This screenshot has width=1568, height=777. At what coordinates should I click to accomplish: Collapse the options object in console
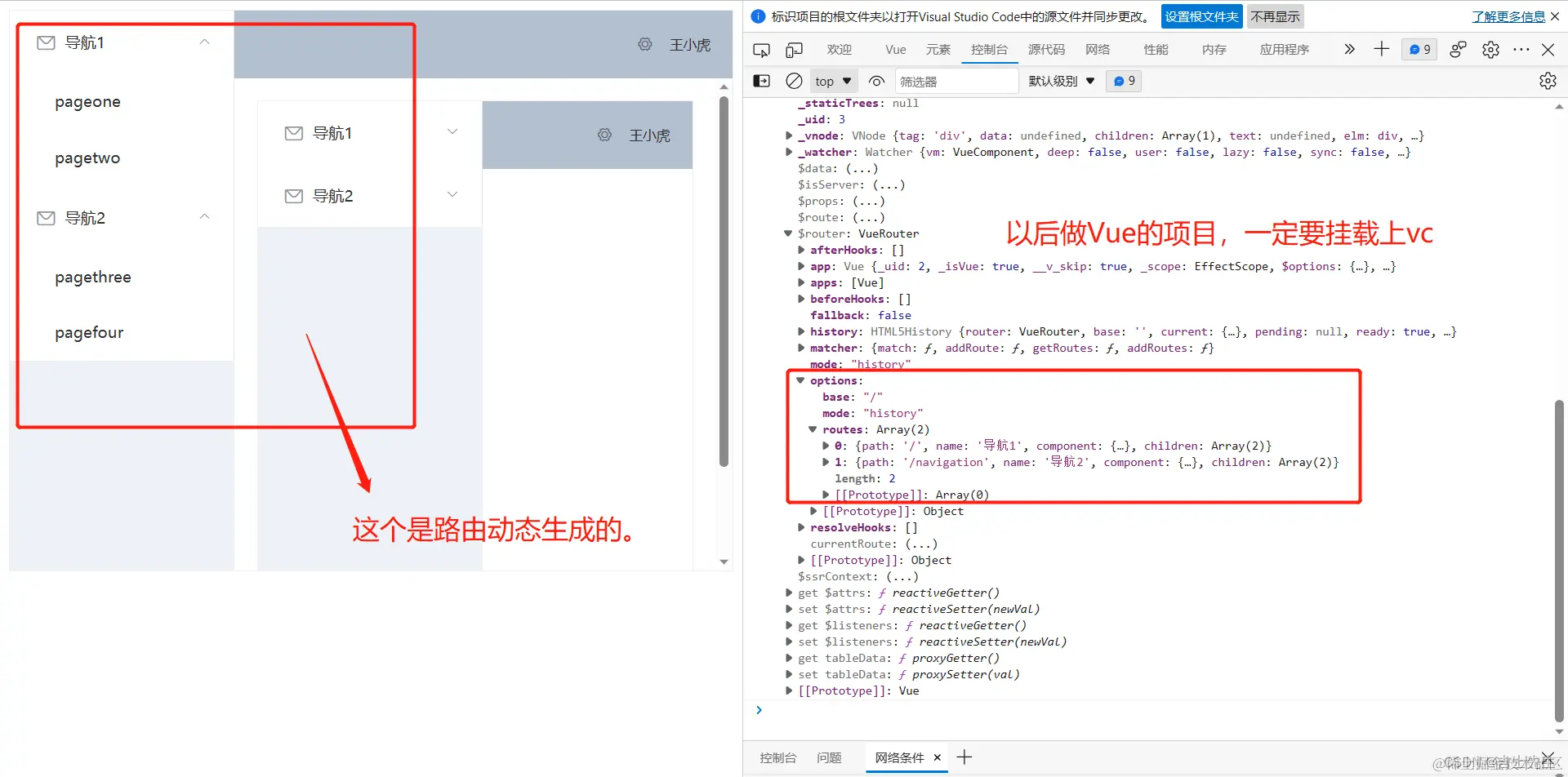(x=801, y=380)
